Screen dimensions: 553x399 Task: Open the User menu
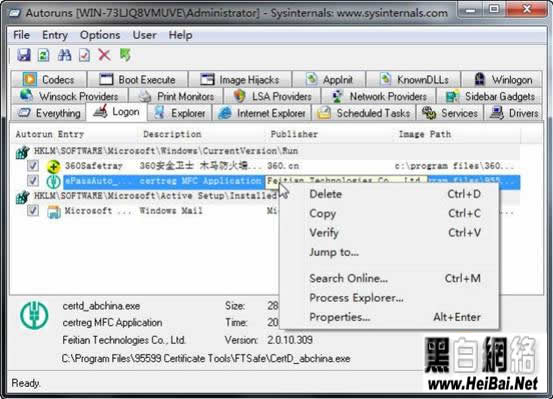[145, 35]
